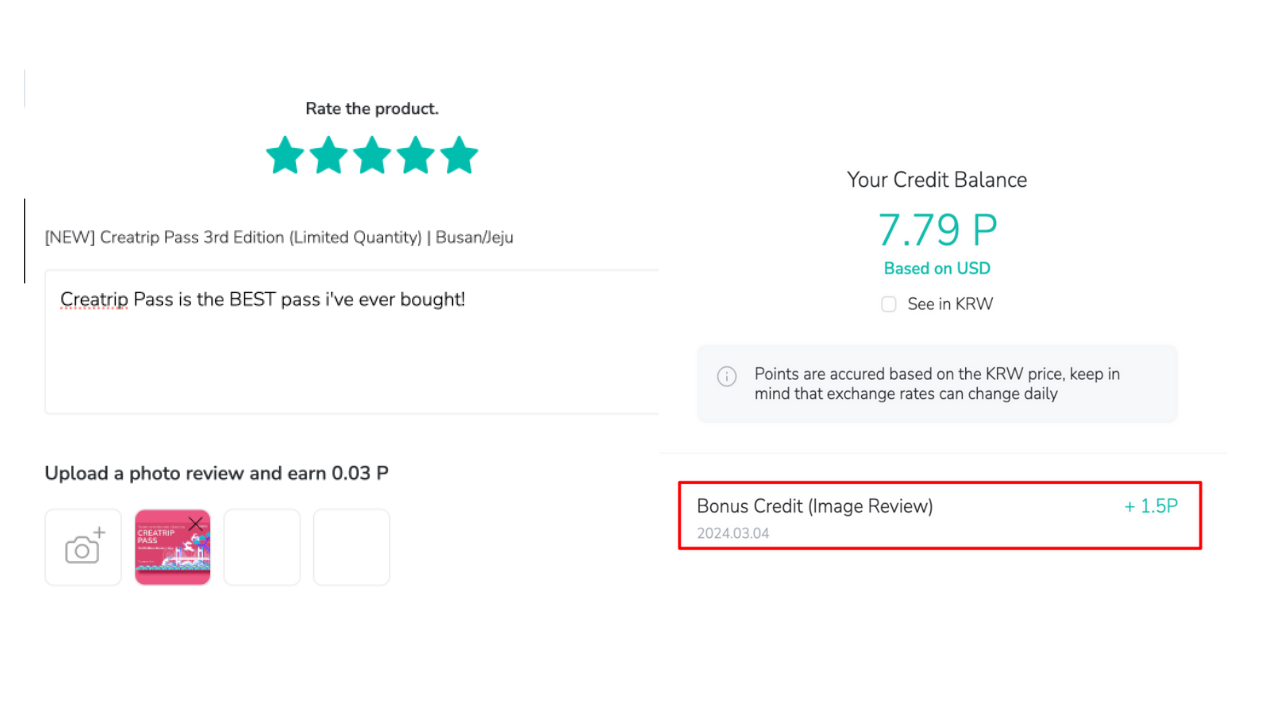The width and height of the screenshot is (1280, 720).
Task: Select the first empty photo slot
Action: point(262,547)
